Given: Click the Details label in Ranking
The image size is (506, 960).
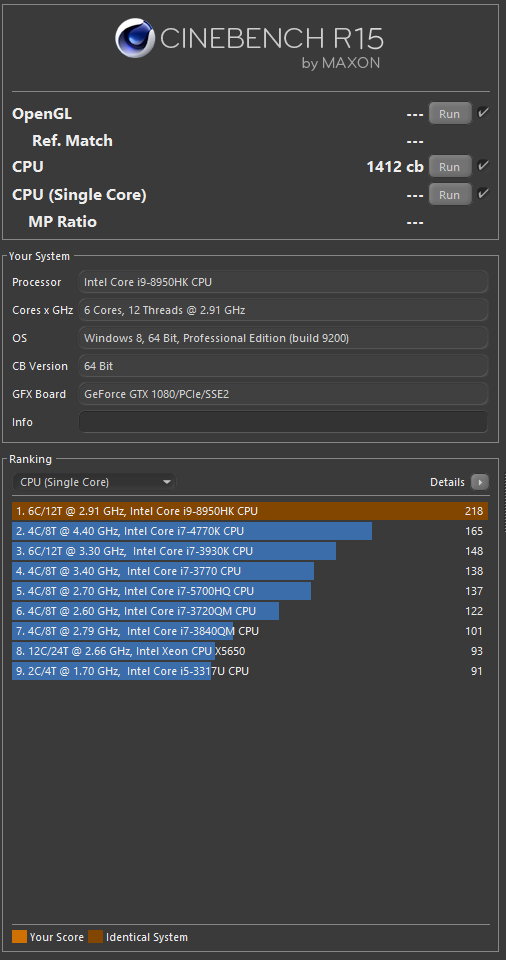Looking at the screenshot, I should pyautogui.click(x=447, y=482).
